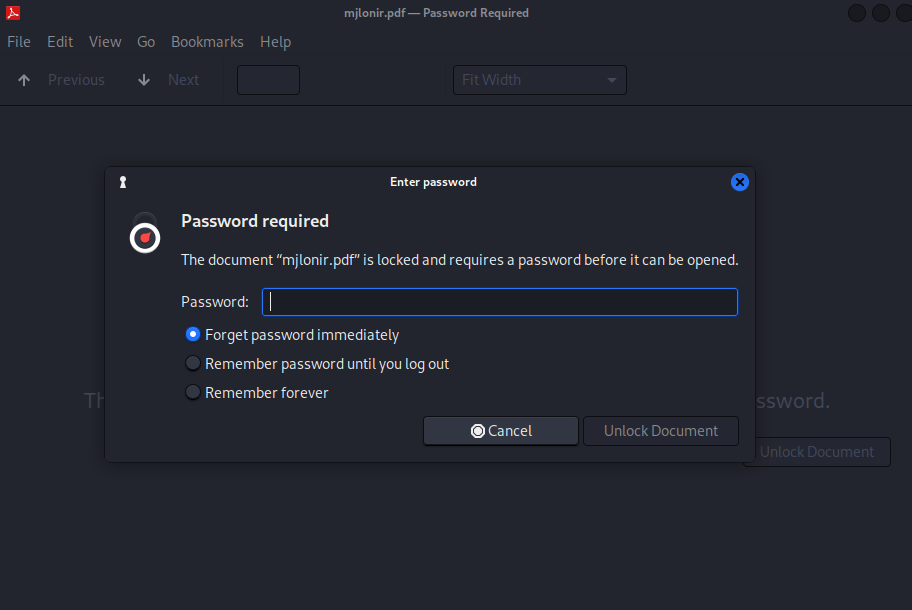
Task: Close the Enter password dialog
Action: (740, 182)
